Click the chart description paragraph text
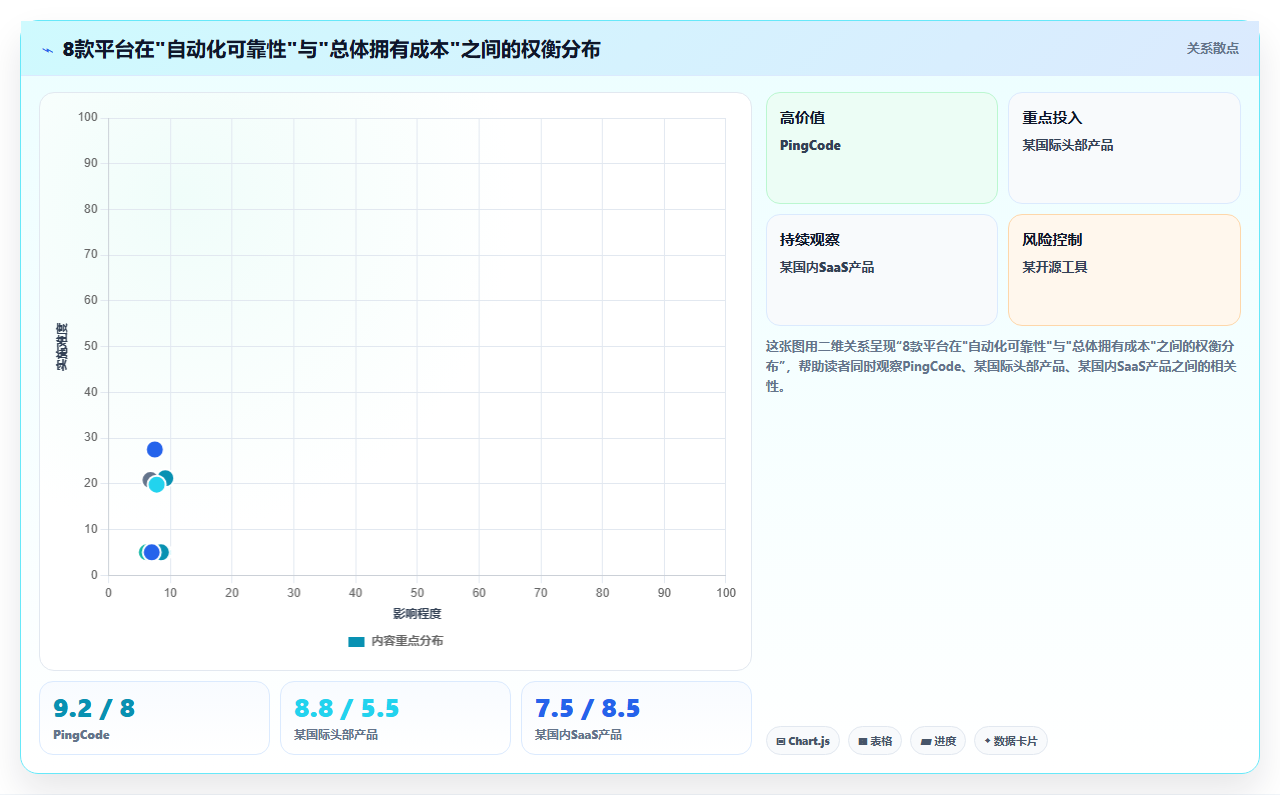The width and height of the screenshot is (1280, 795). (1002, 366)
